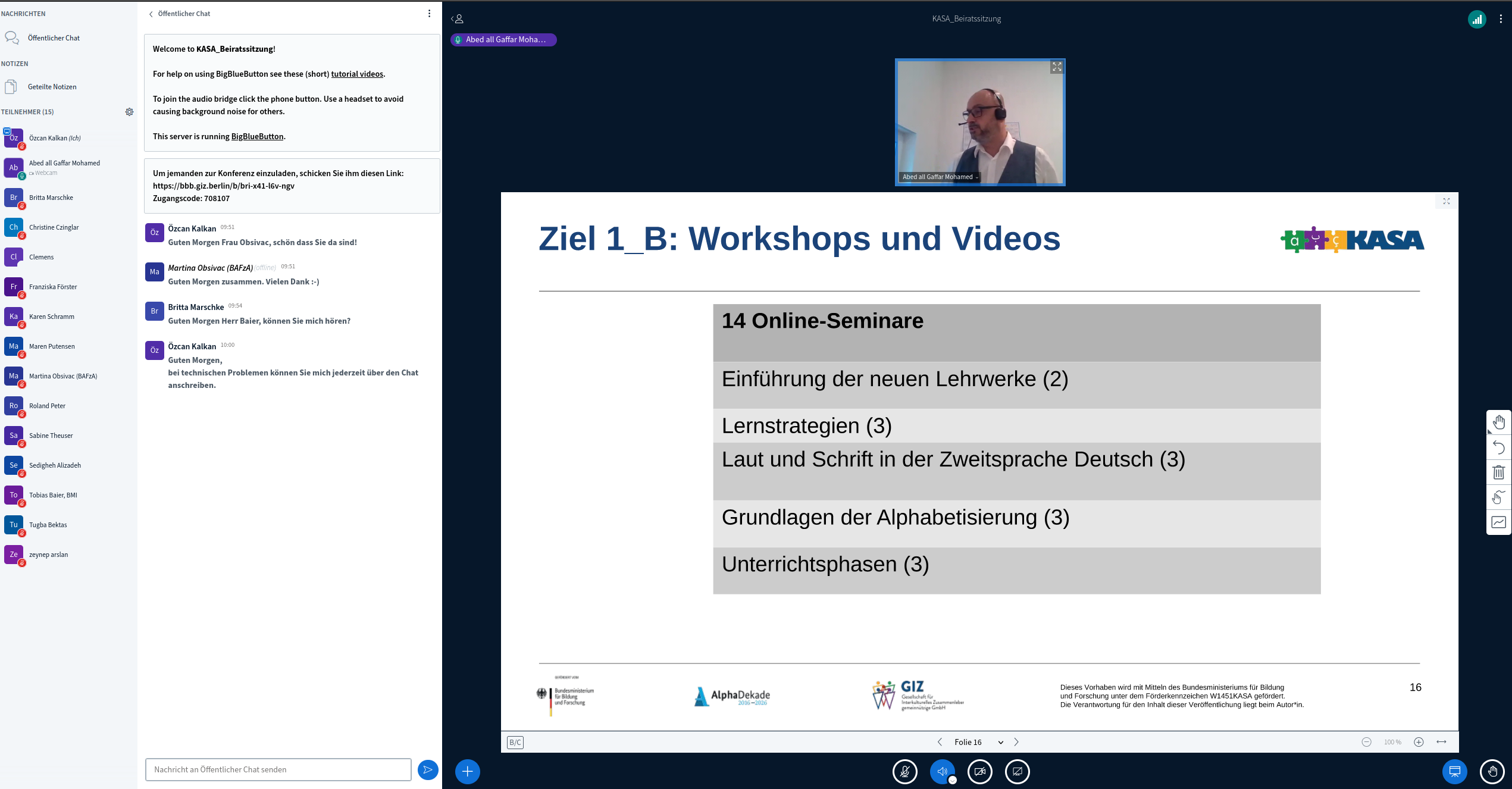Unmute the microphone button
This screenshot has height=789, width=1512.
[x=904, y=772]
